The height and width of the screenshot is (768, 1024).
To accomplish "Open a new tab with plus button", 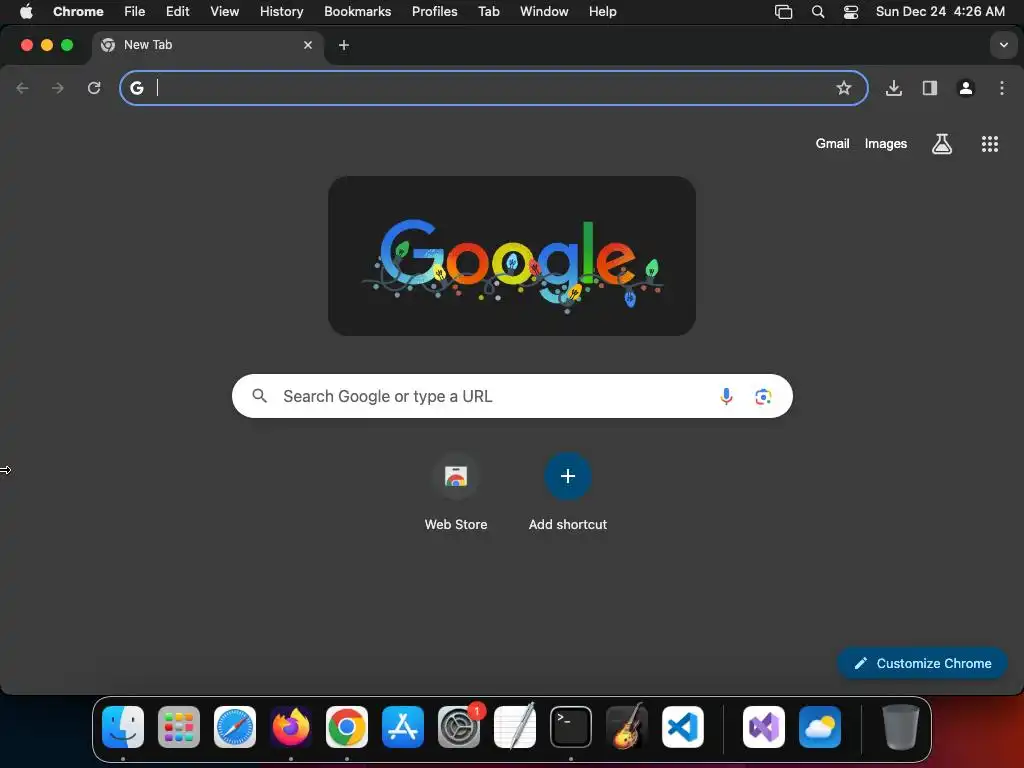I will (344, 45).
